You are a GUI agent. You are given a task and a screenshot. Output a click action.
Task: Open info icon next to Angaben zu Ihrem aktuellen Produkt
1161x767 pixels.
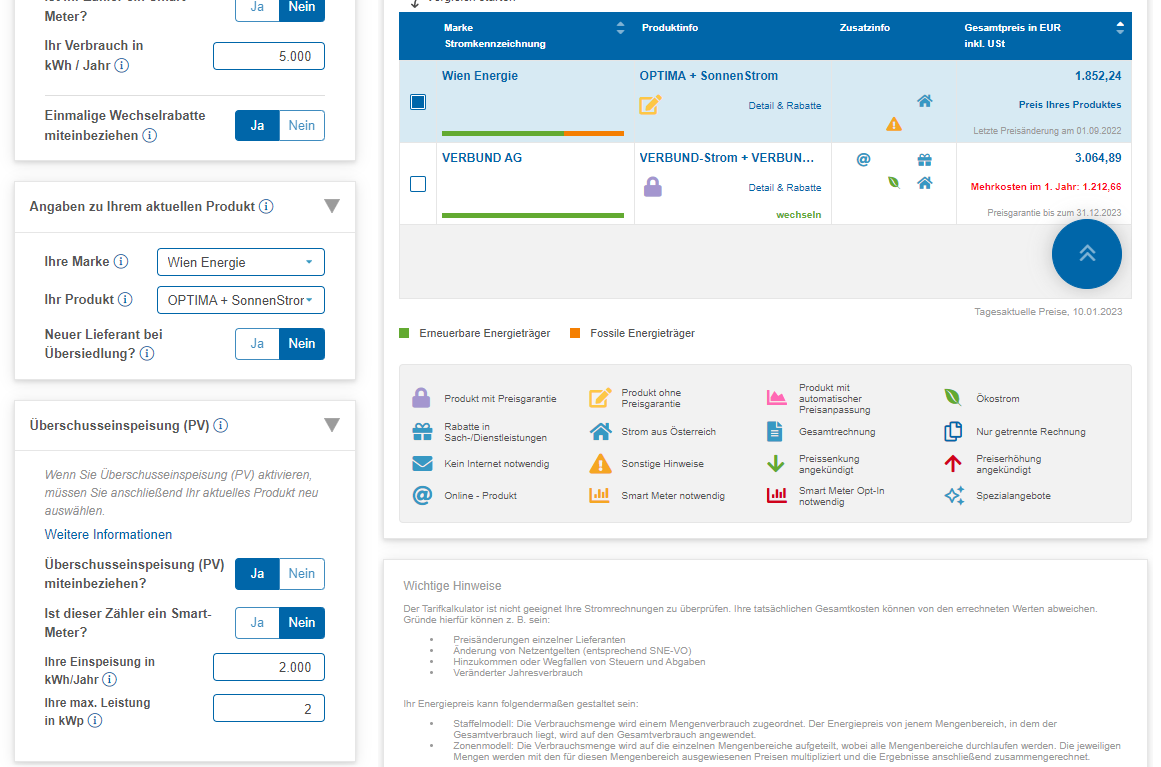(266, 207)
